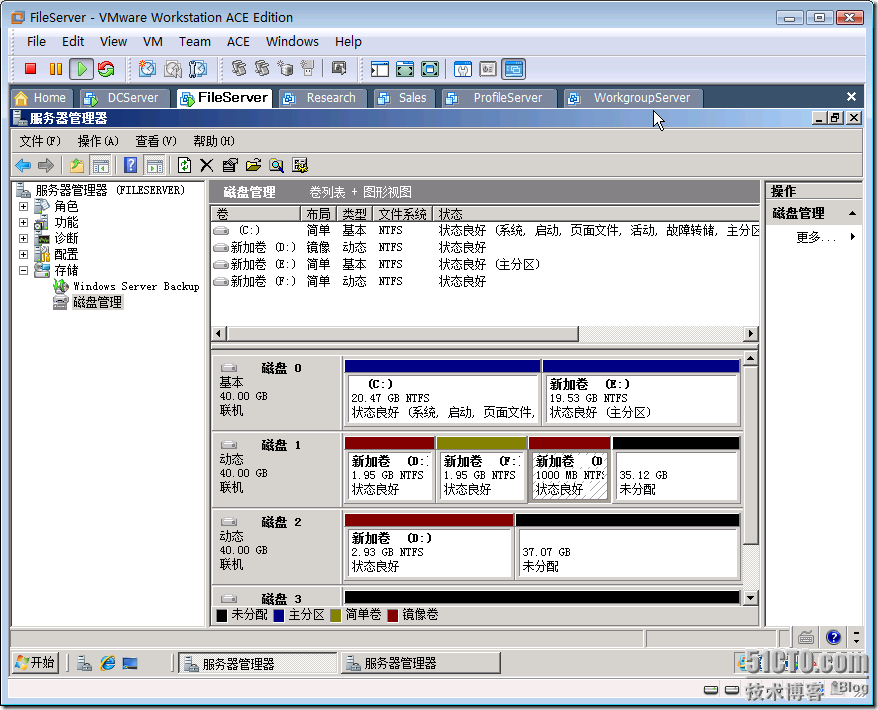The height and width of the screenshot is (710, 878).
Task: Switch to the ProfileServer tab
Action: pos(498,98)
